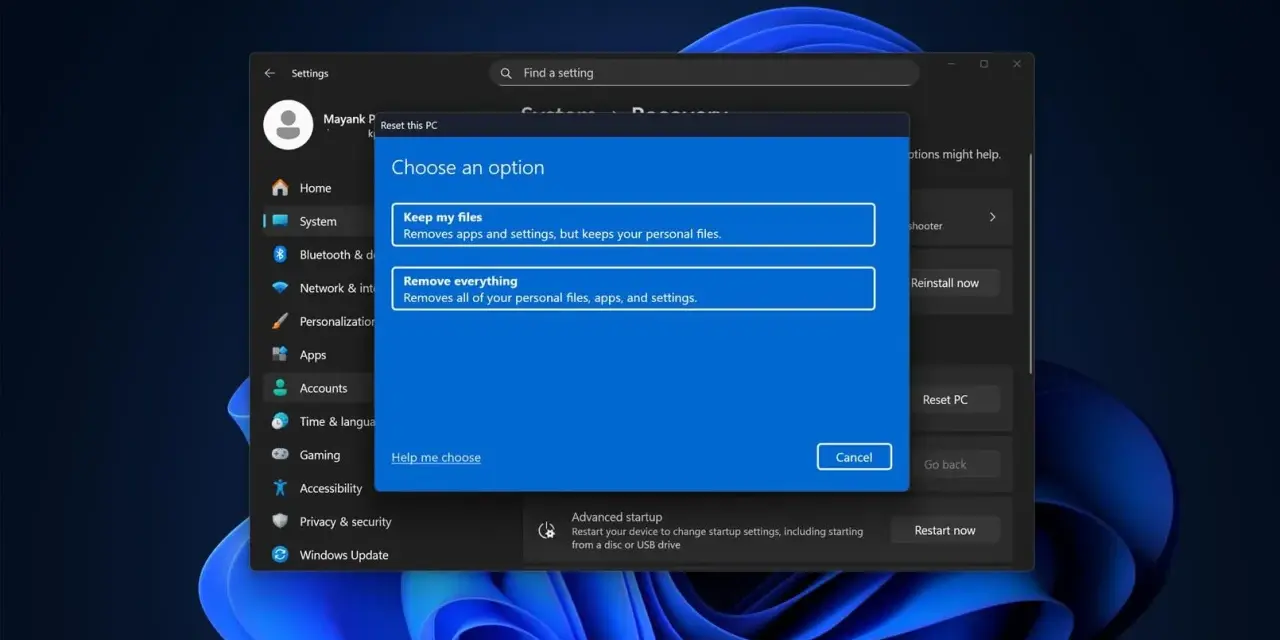Maximize the Settings window

click(x=984, y=64)
